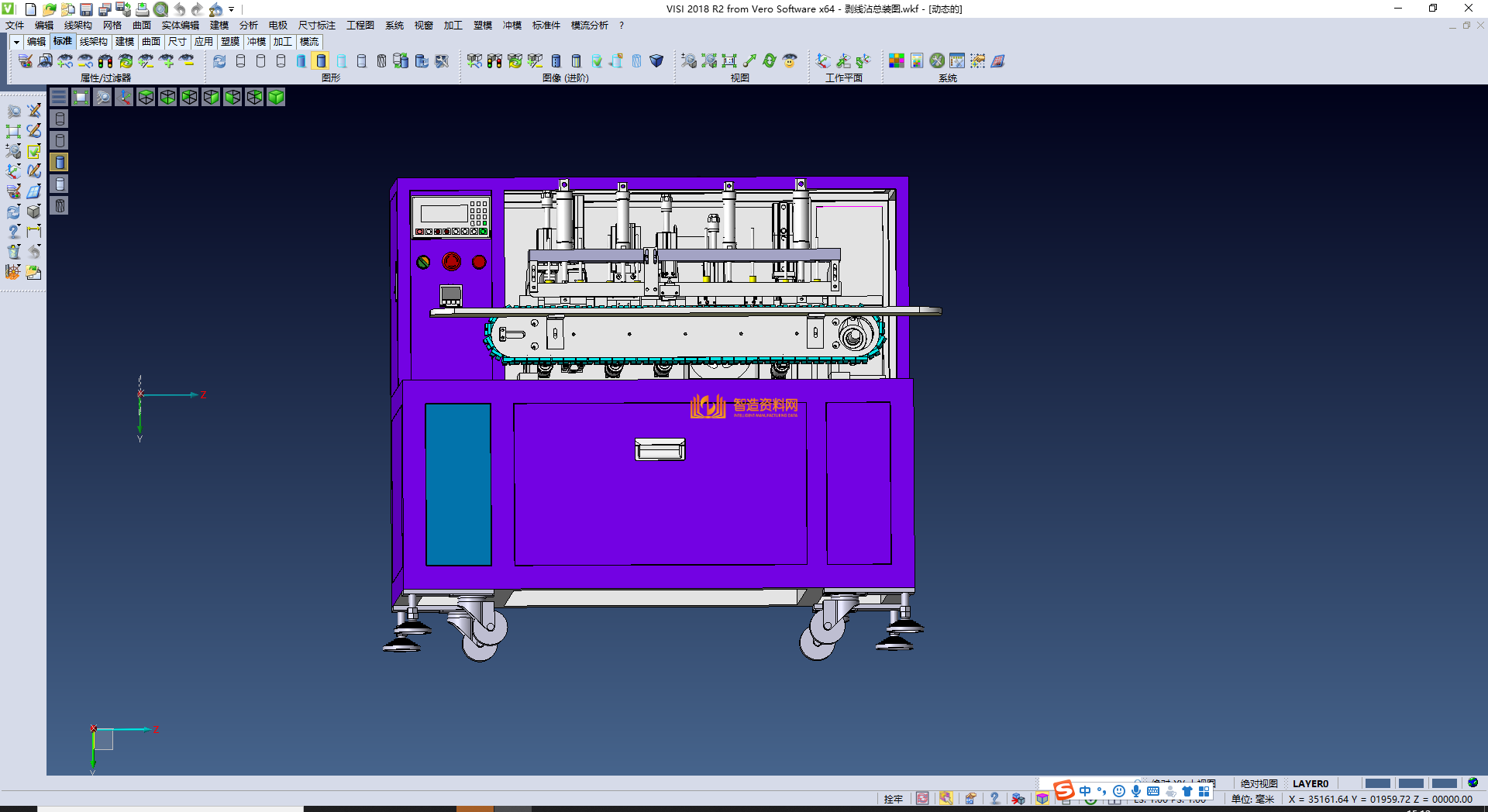Open the layer list button in viewport
This screenshot has width=1488, height=812.
click(59, 97)
